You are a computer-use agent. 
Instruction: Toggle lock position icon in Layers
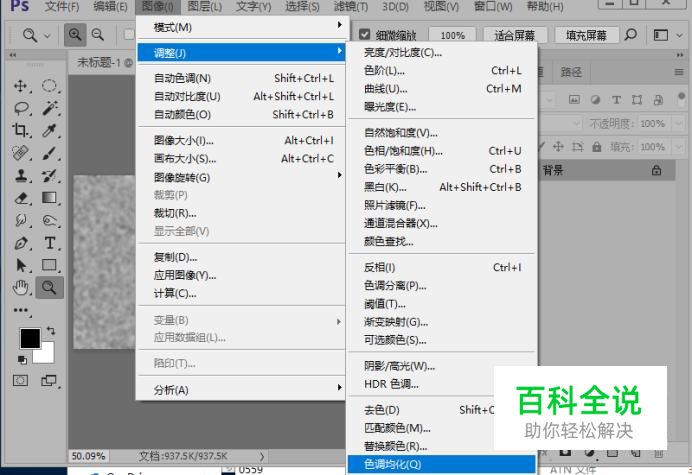pos(558,147)
